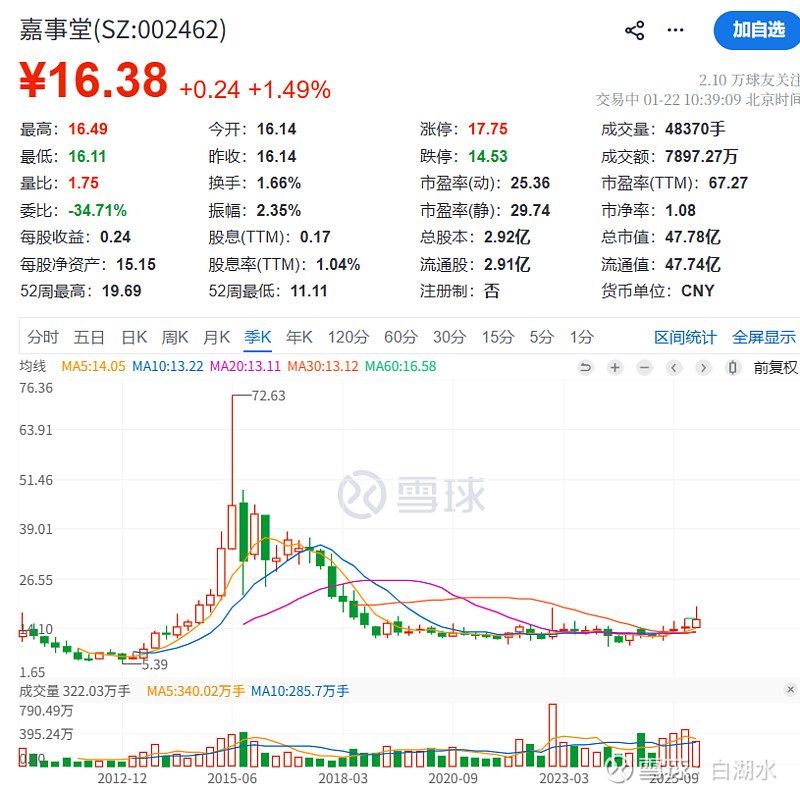This screenshot has width=800, height=795.
Task: Click 成交量 322.03万手 volume label
Action: (75, 691)
